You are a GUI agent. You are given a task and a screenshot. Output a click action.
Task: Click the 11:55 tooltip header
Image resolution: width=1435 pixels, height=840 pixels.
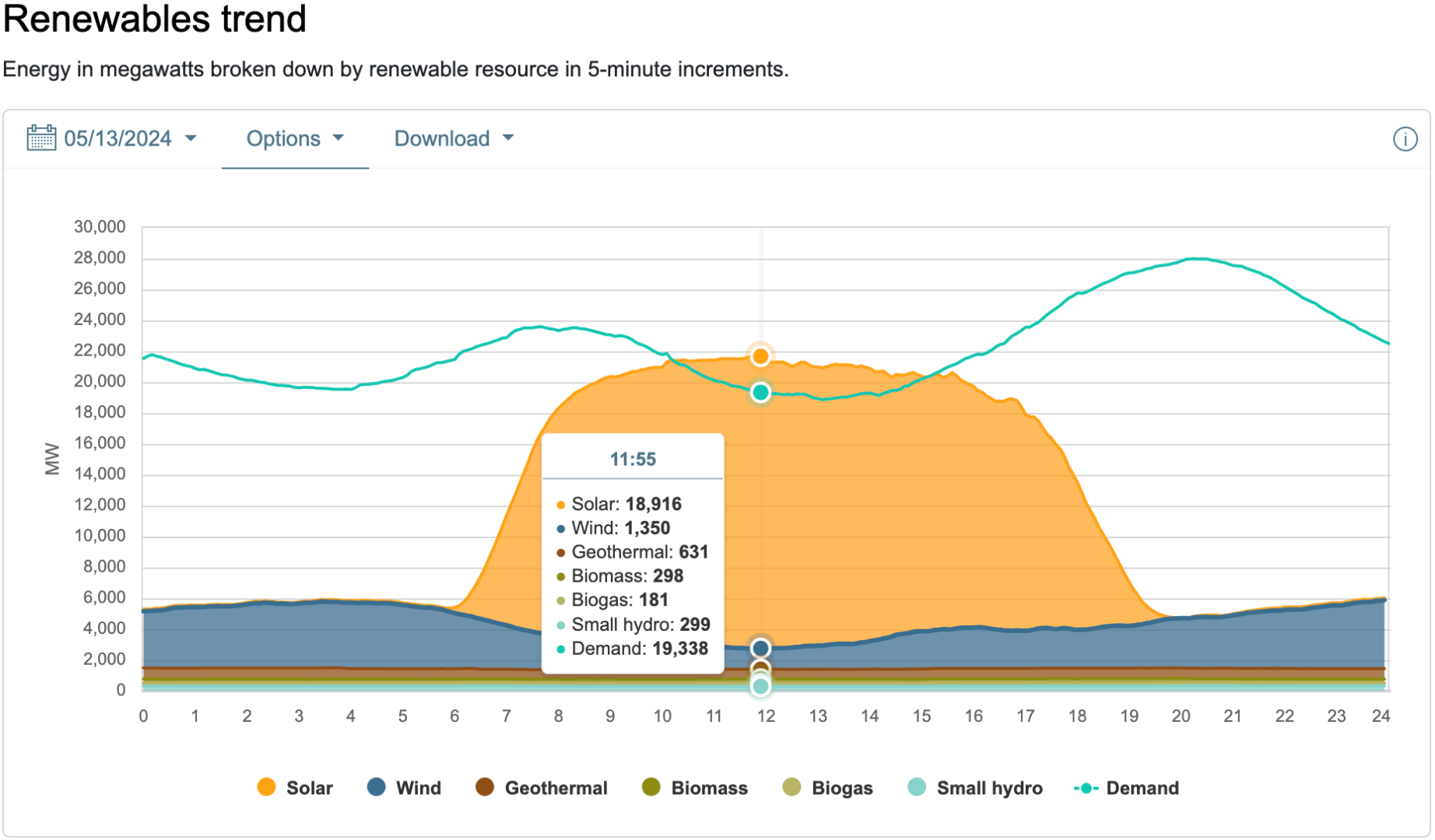pos(633,459)
